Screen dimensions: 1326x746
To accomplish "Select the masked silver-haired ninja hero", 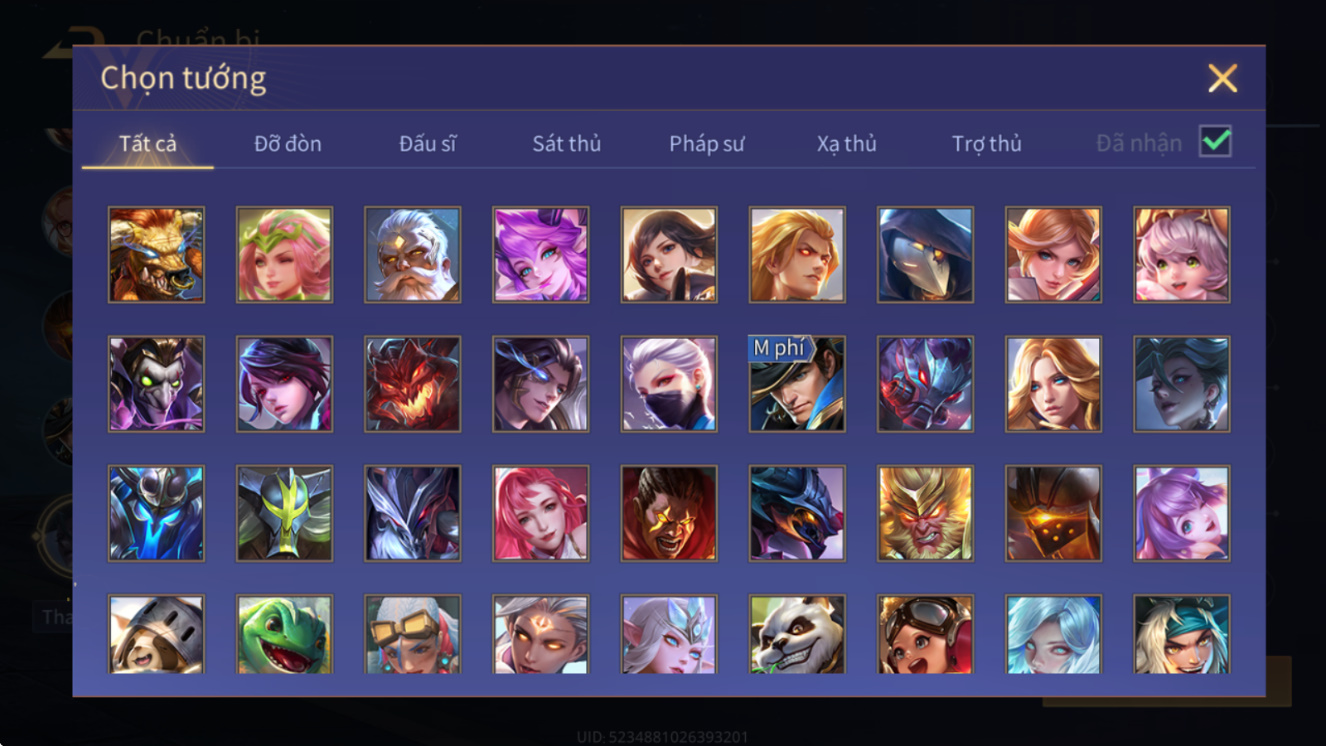I will pos(669,384).
